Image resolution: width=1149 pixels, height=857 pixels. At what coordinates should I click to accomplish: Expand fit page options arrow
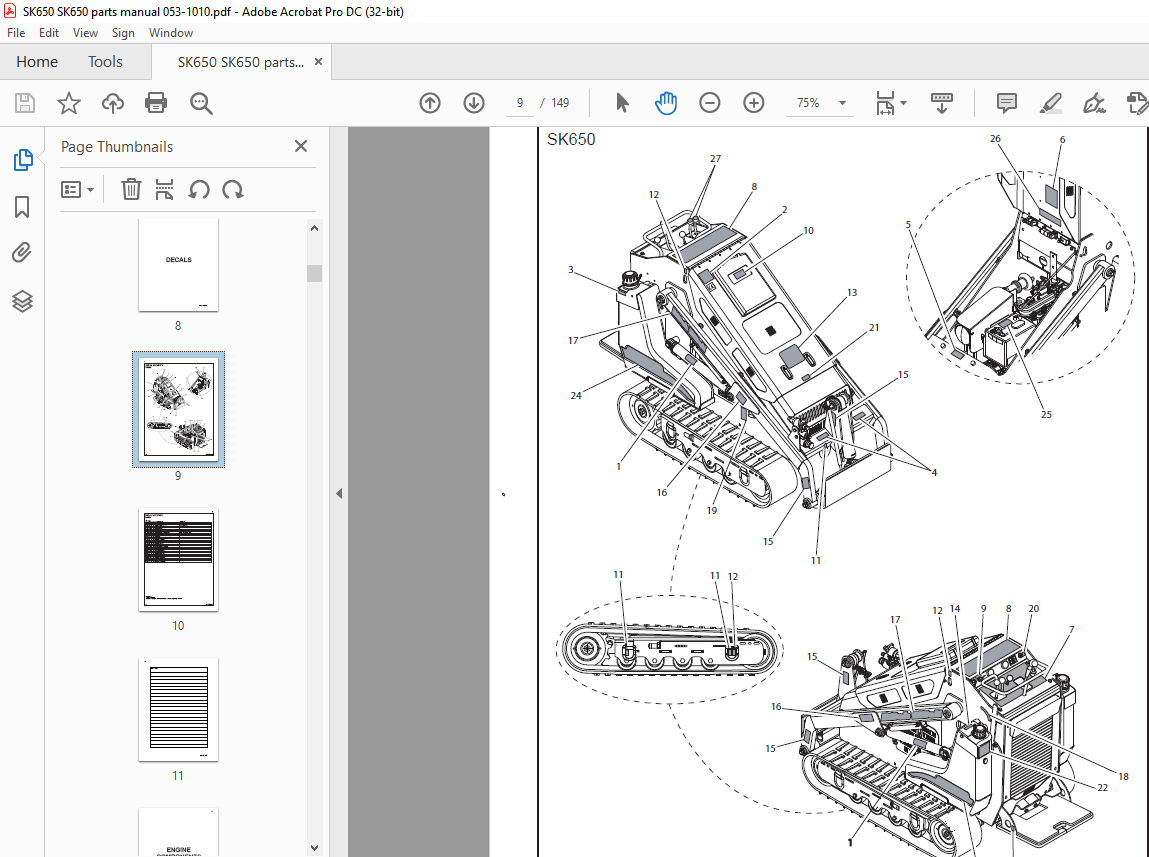tap(904, 103)
